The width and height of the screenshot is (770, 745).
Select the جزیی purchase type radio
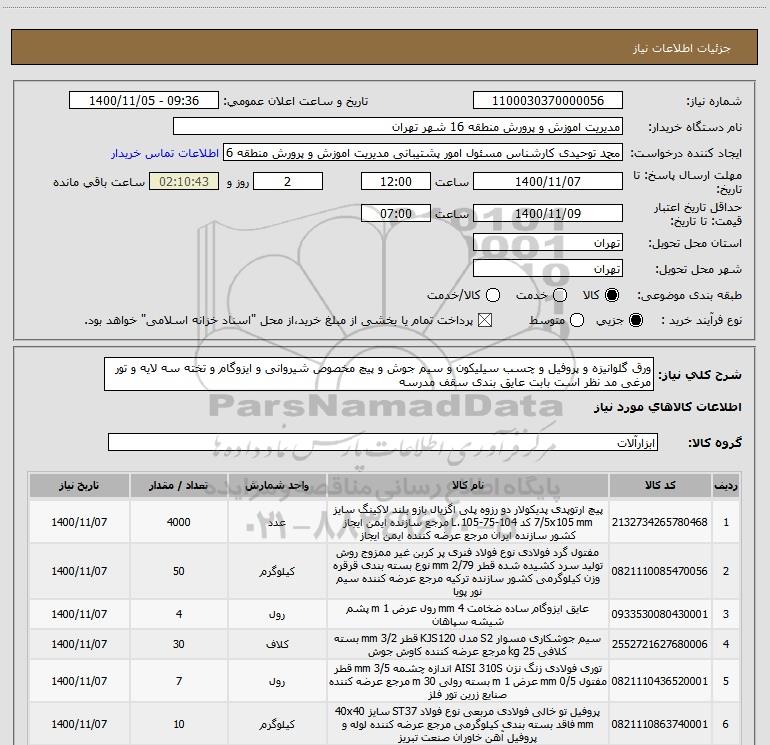(x=635, y=320)
